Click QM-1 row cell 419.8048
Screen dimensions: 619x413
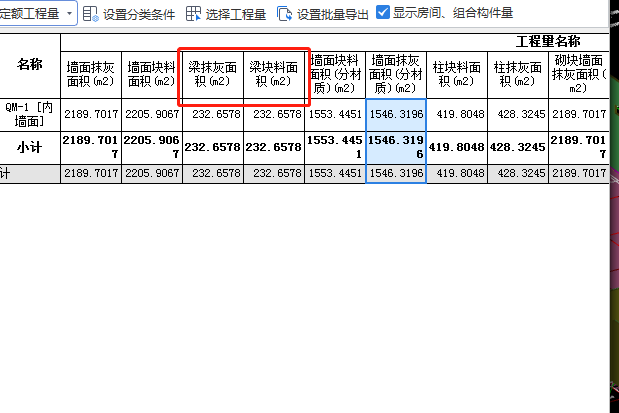[x=457, y=115]
